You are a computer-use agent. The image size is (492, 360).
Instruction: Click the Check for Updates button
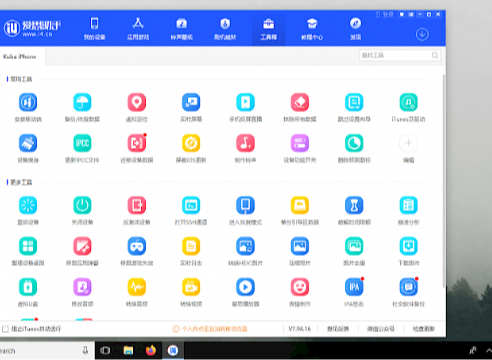click(x=424, y=329)
